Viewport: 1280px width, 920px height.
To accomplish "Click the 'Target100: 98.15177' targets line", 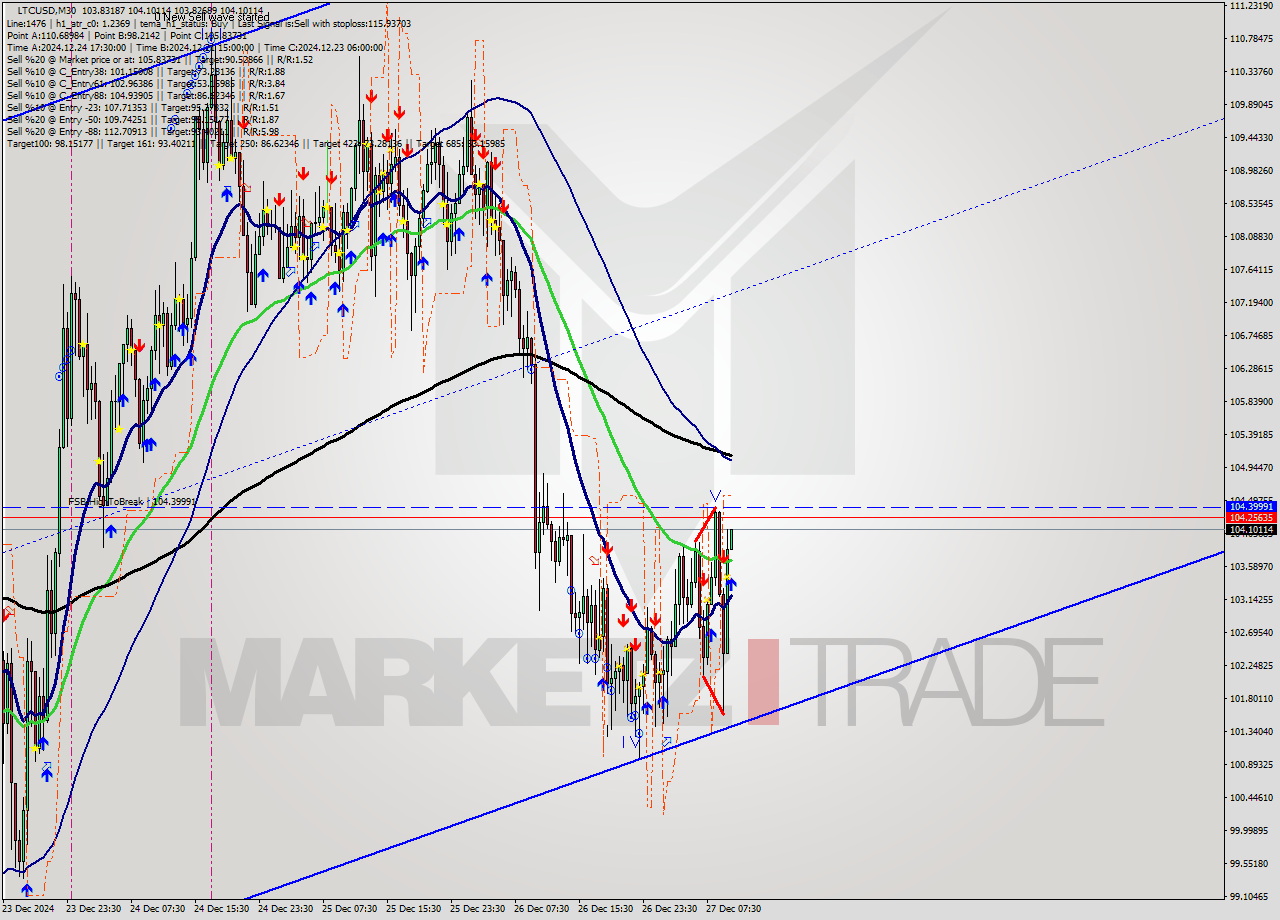I will 256,143.
